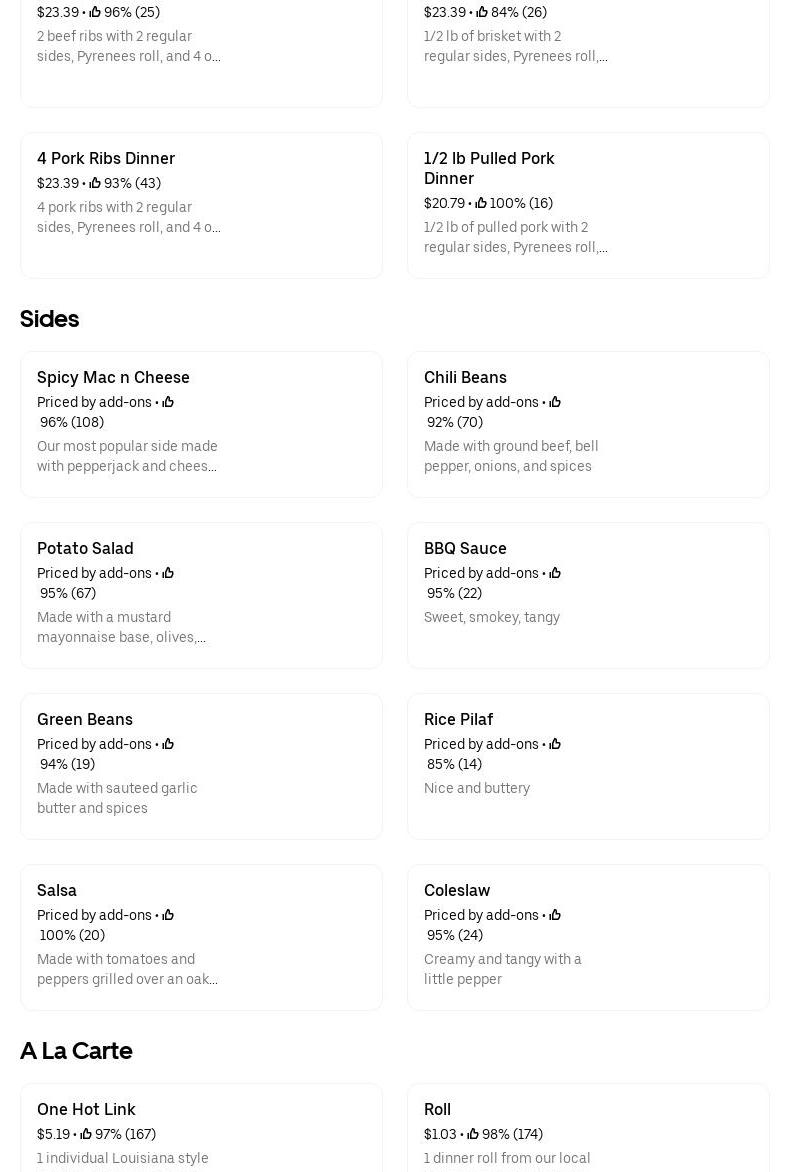This screenshot has width=804, height=1172.
Task: Click thumbs-up rating icon on Chili Beans
Action: tap(555, 402)
